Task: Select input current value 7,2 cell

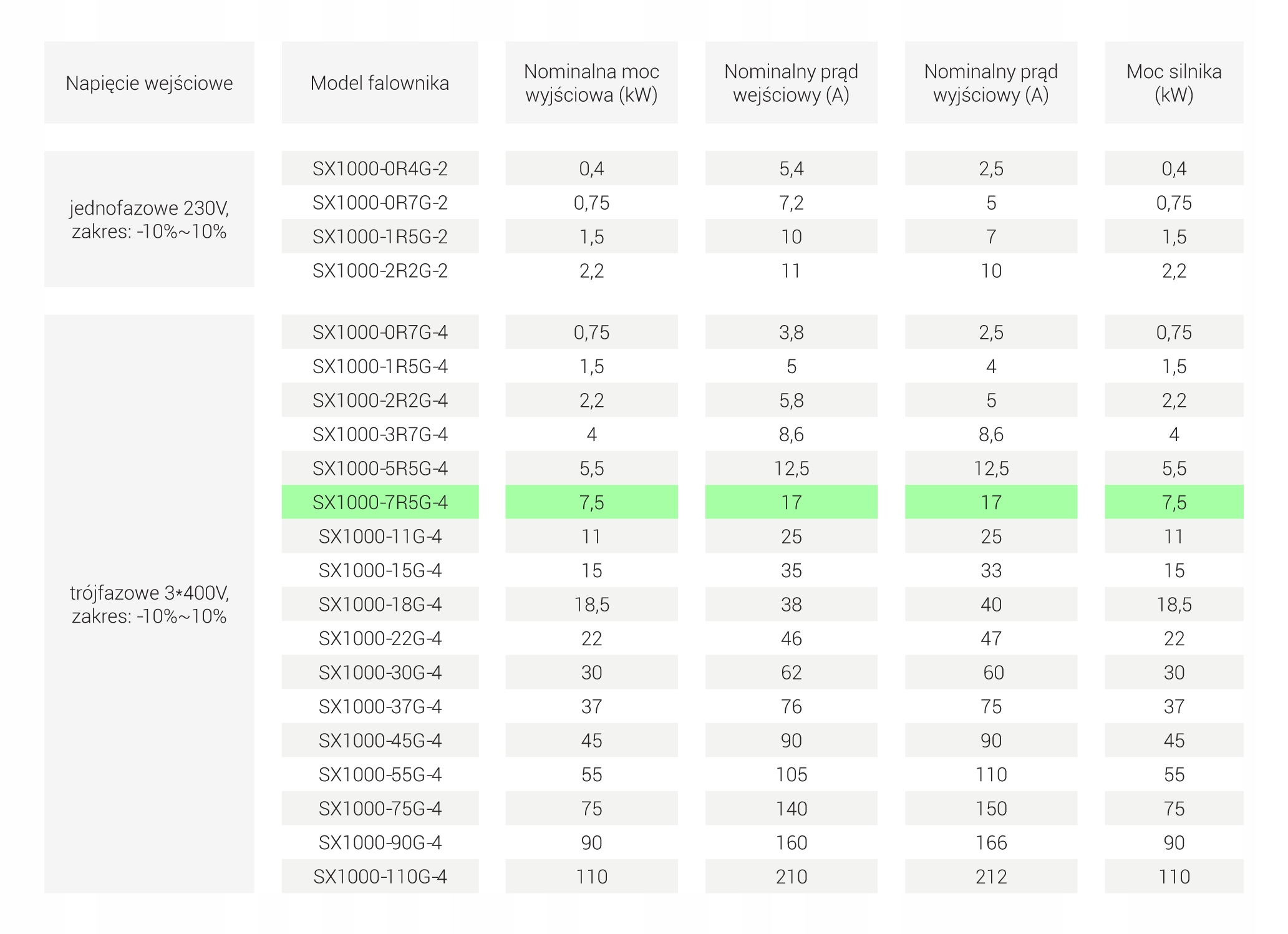Action: 791,203
